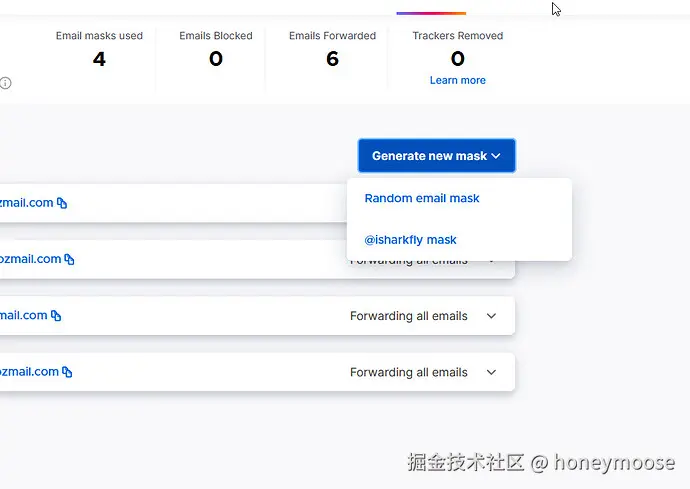Image resolution: width=690 pixels, height=489 pixels.
Task: Copy the mask address shown as mail.com
Action: pyautogui.click(x=56, y=316)
